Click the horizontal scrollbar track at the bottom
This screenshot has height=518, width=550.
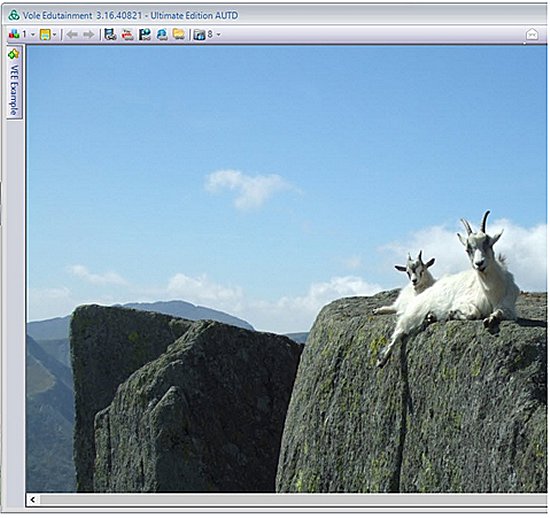(293, 499)
